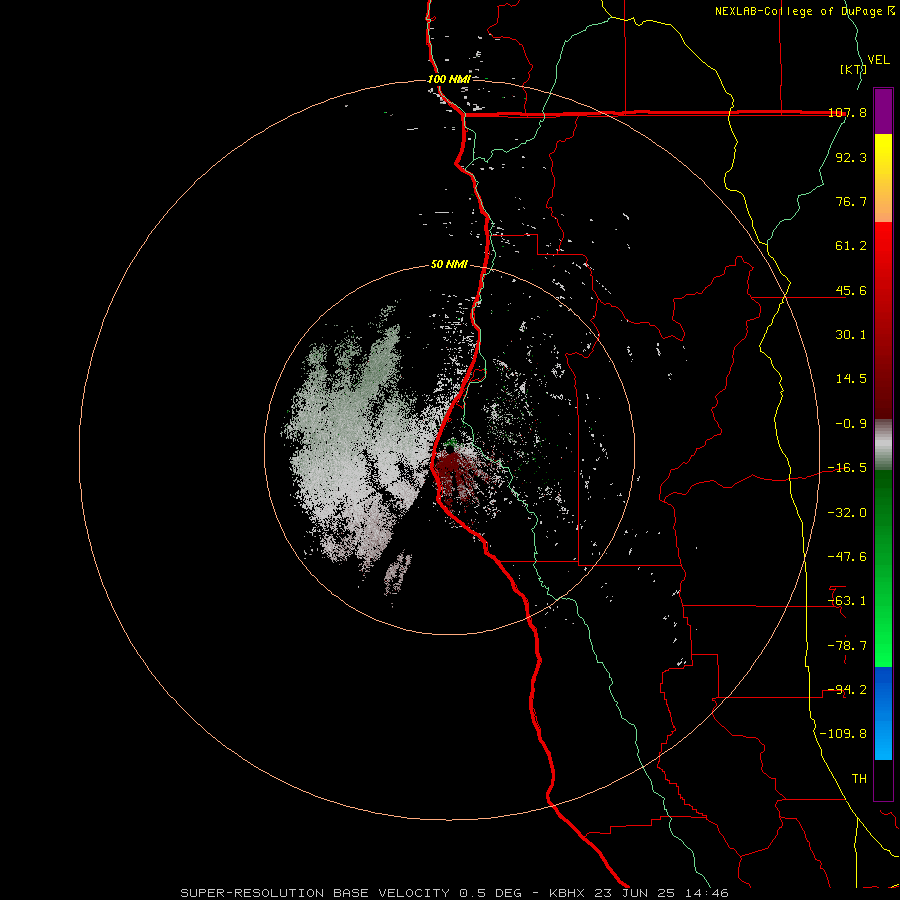
Task: Click the 50 NMI range ring label
Action: (x=449, y=265)
